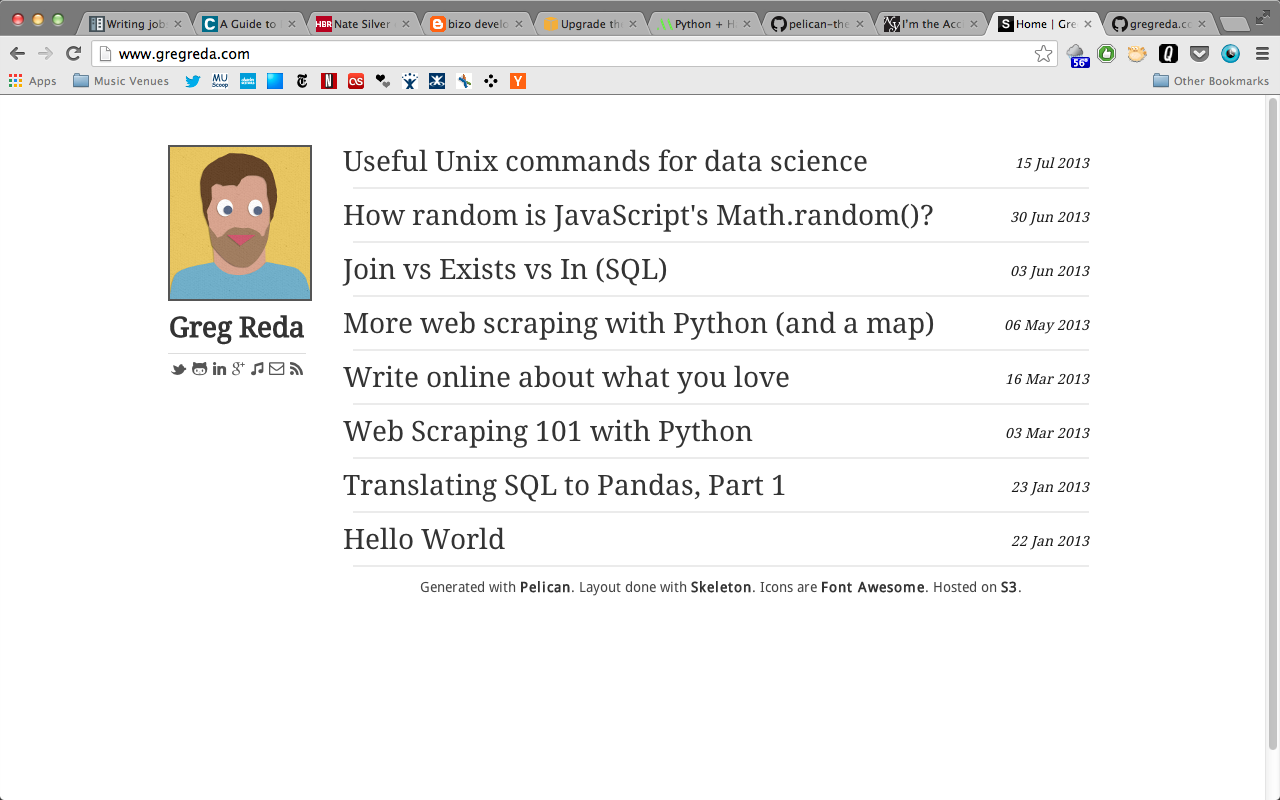The width and height of the screenshot is (1280, 800).
Task: Open Write online about what you love post
Action: point(566,377)
